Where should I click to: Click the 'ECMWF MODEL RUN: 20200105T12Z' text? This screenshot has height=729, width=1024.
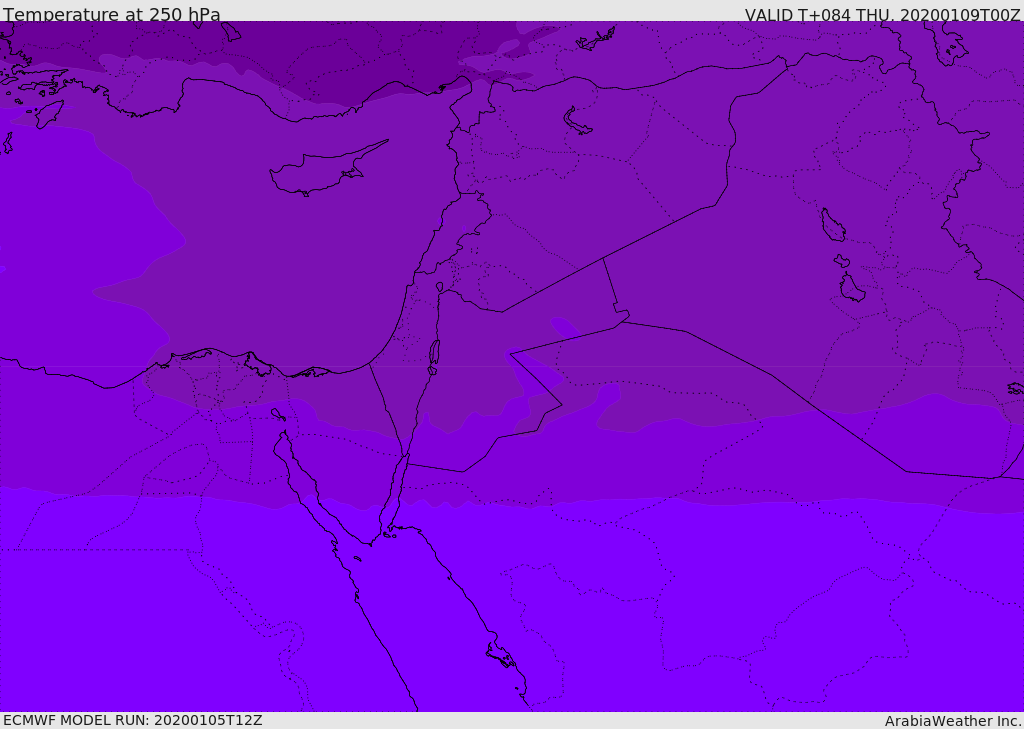(x=133, y=720)
